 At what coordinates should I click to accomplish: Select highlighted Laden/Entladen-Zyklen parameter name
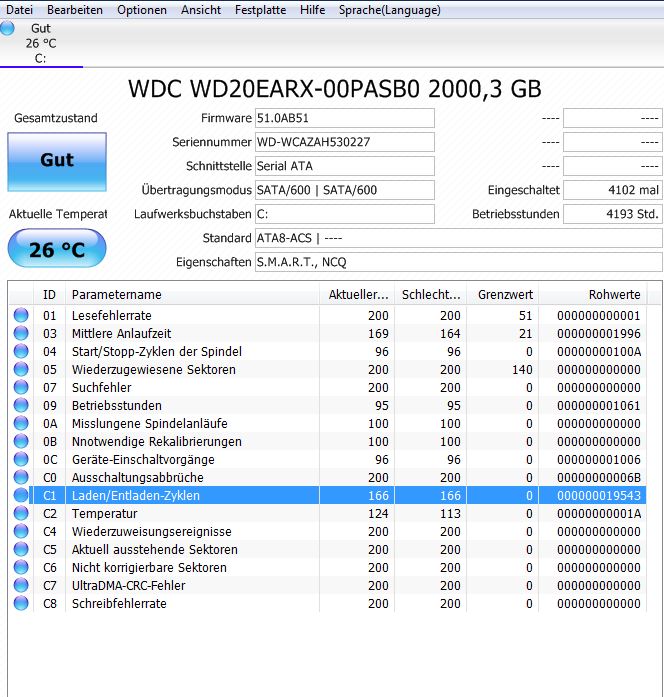pyautogui.click(x=136, y=496)
